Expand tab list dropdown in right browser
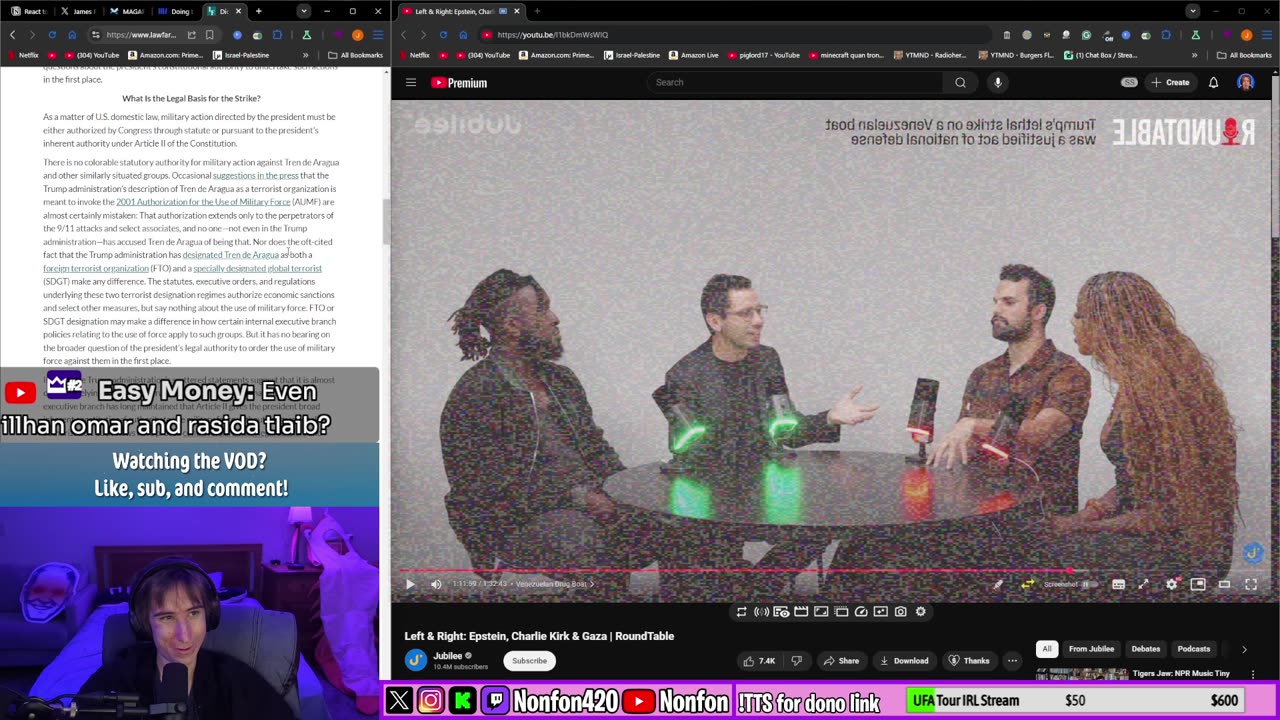Image resolution: width=1280 pixels, height=720 pixels. pos(1192,11)
